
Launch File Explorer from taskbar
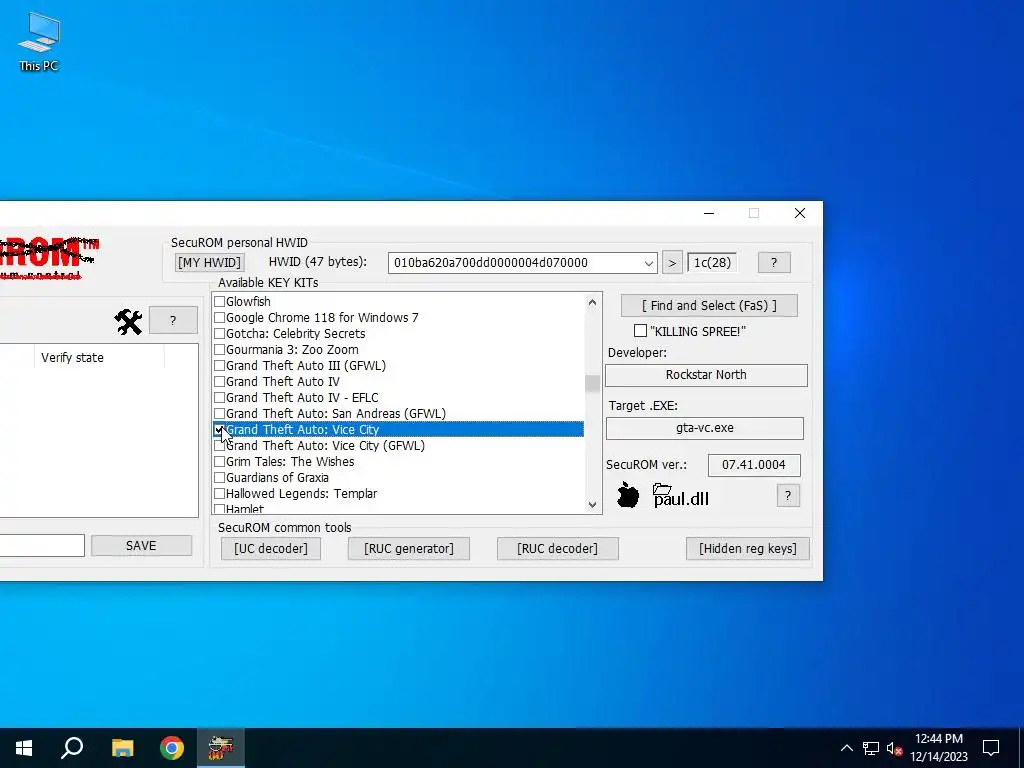pos(122,748)
